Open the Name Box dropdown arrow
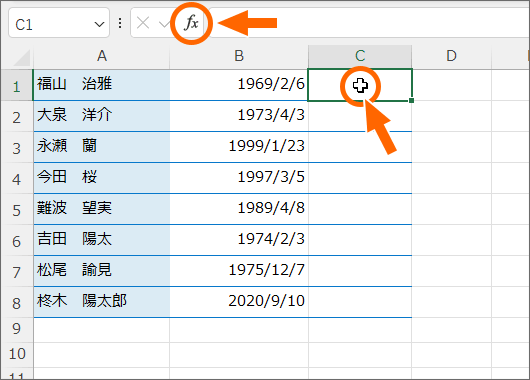 coord(99,24)
